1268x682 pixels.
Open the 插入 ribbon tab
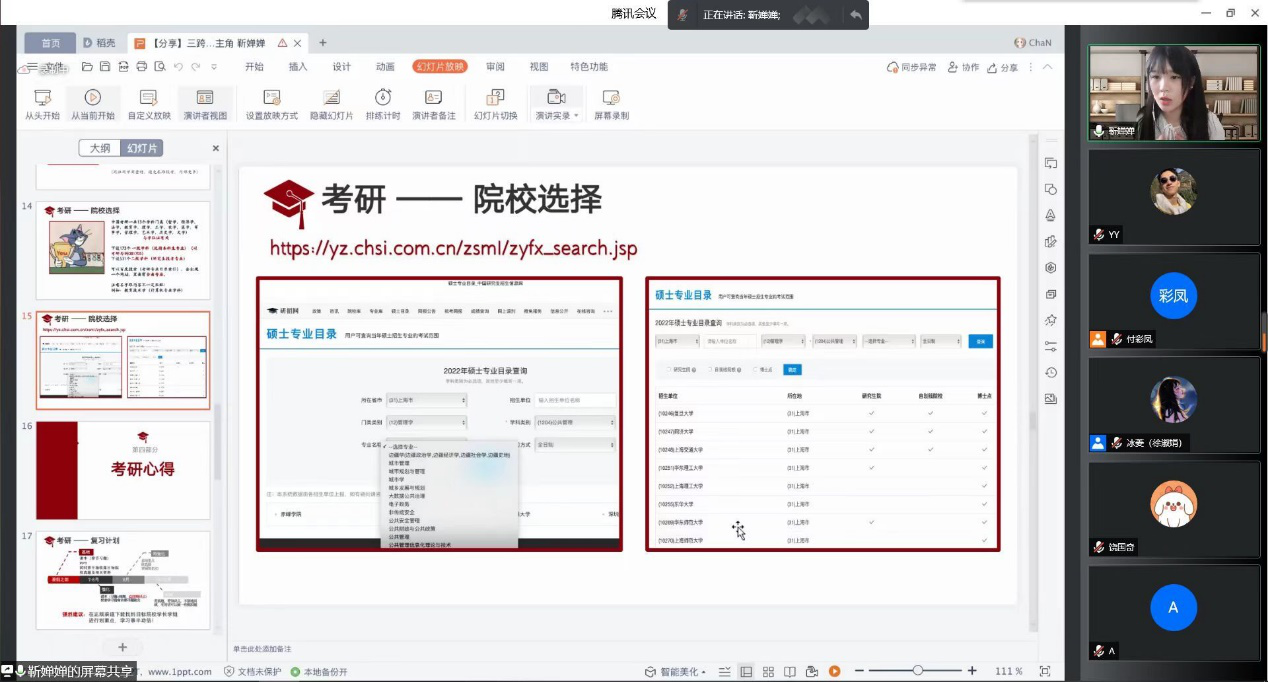coord(298,67)
